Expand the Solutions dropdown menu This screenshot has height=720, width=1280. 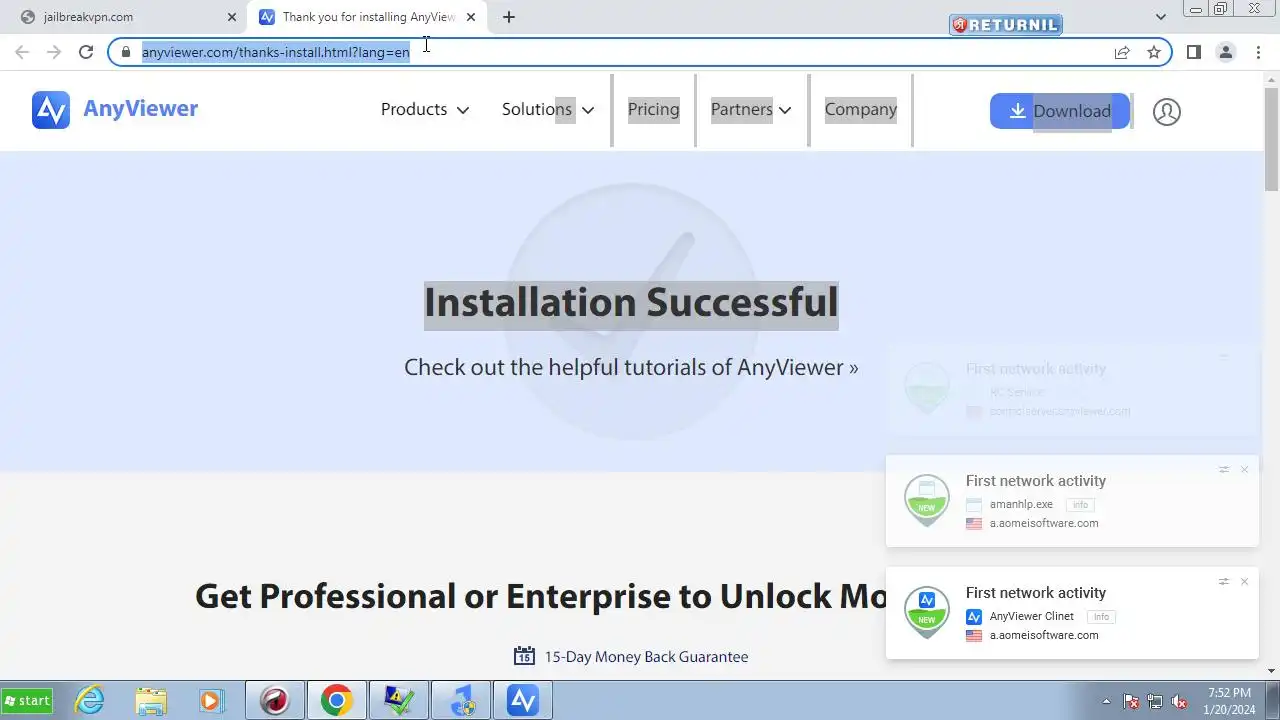point(548,109)
